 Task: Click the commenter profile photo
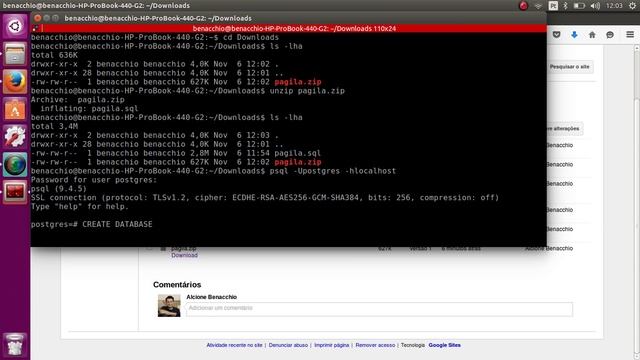point(169,305)
